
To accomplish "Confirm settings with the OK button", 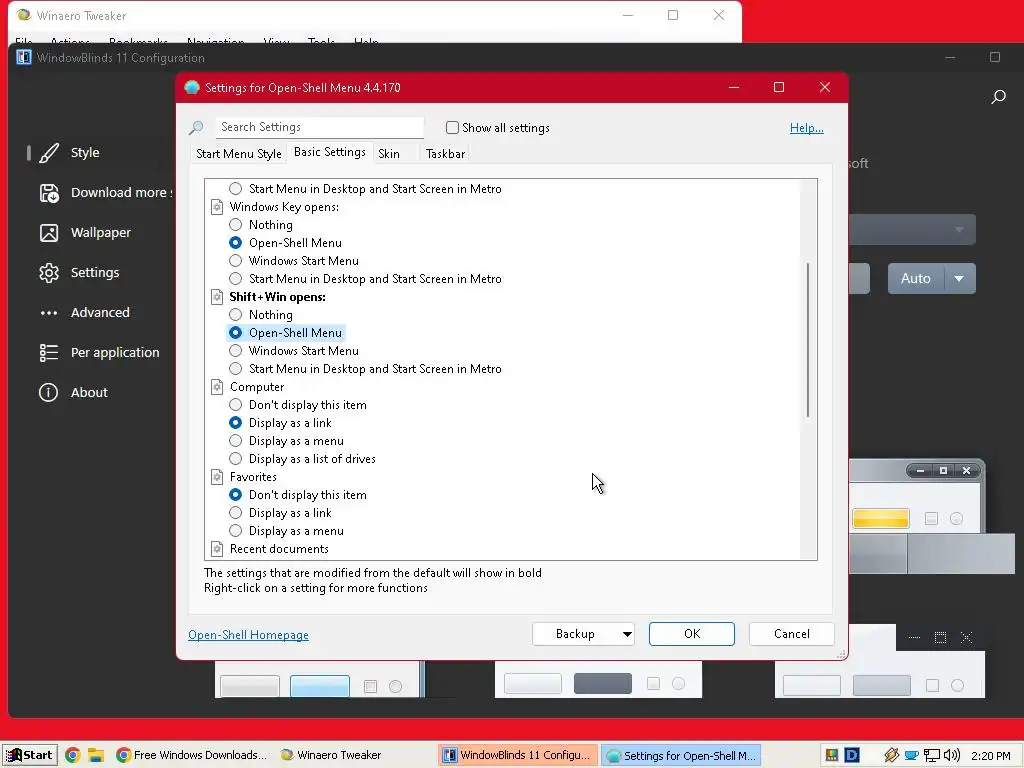I will 692,634.
